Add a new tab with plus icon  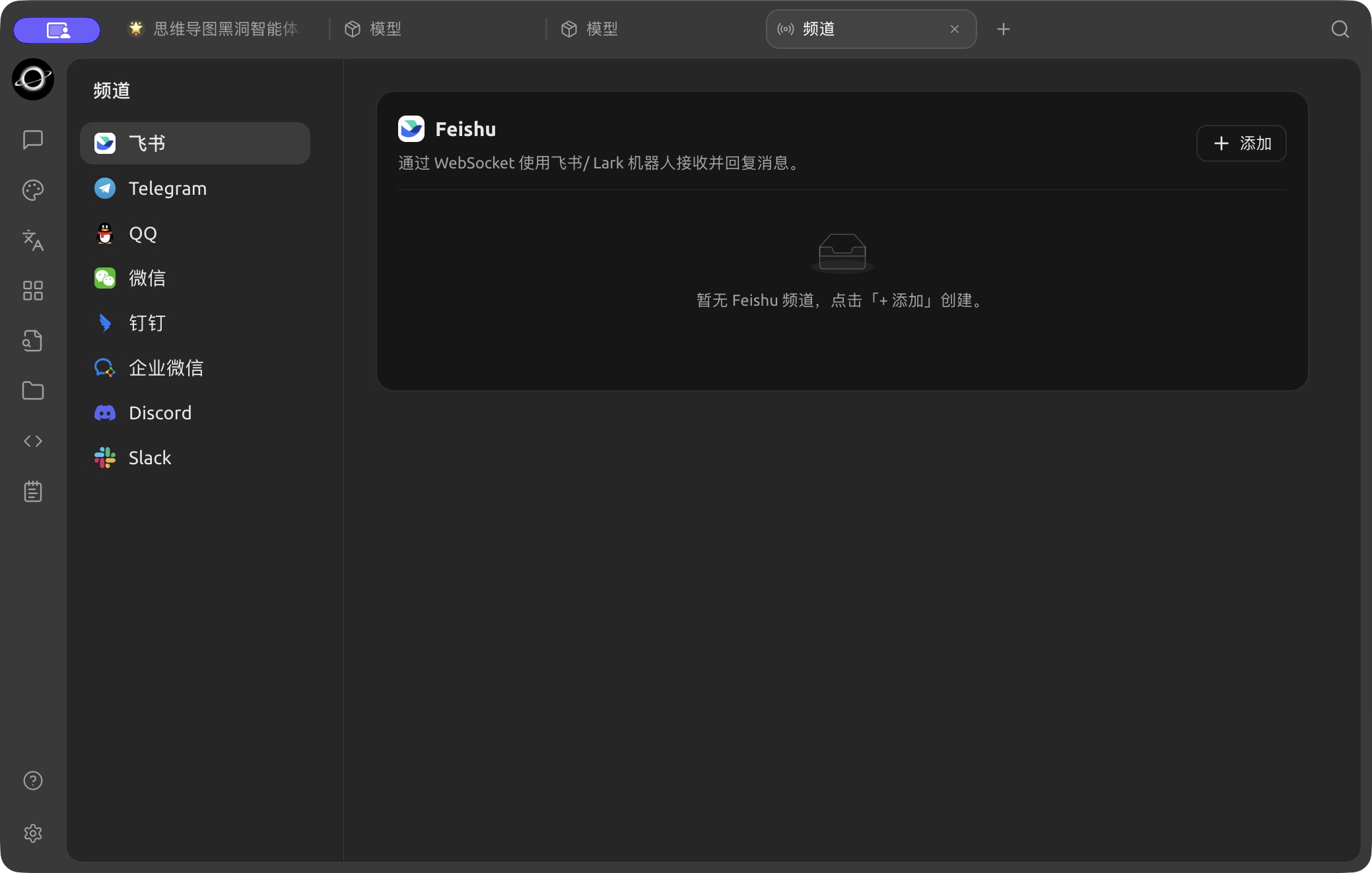pyautogui.click(x=1004, y=29)
